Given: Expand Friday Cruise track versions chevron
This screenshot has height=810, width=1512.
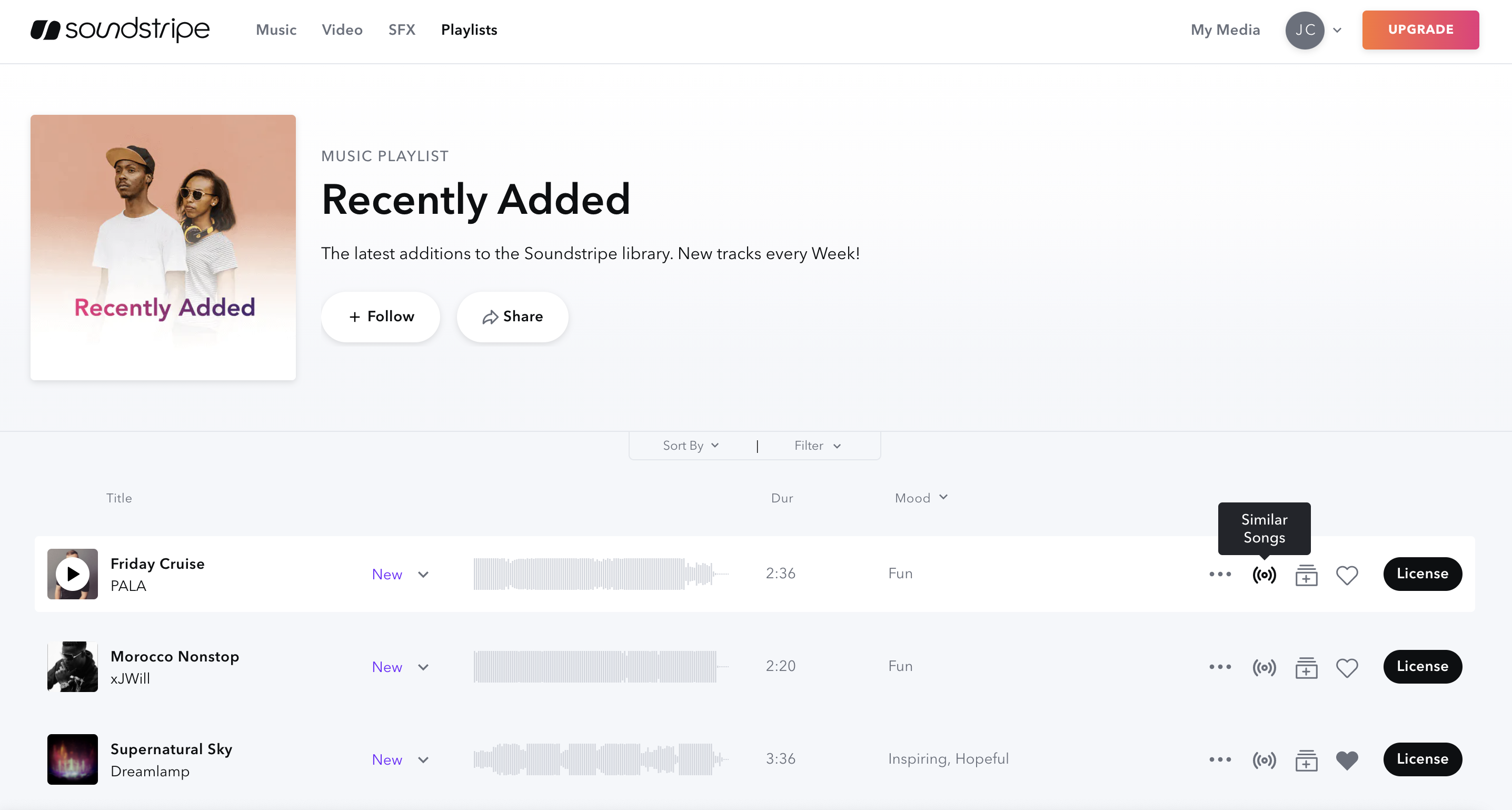Looking at the screenshot, I should (x=423, y=575).
